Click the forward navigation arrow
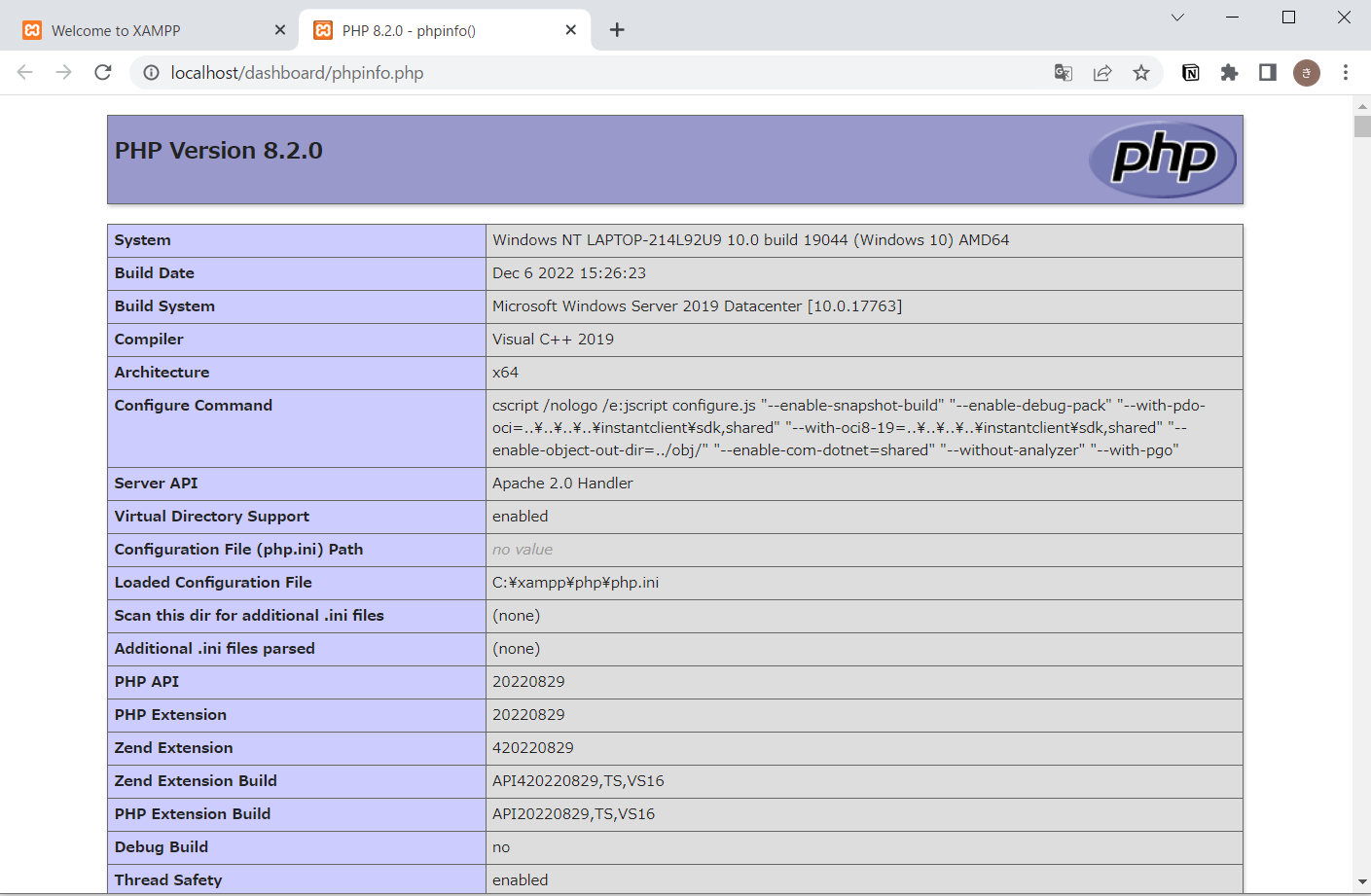The width and height of the screenshot is (1371, 896). [x=63, y=72]
